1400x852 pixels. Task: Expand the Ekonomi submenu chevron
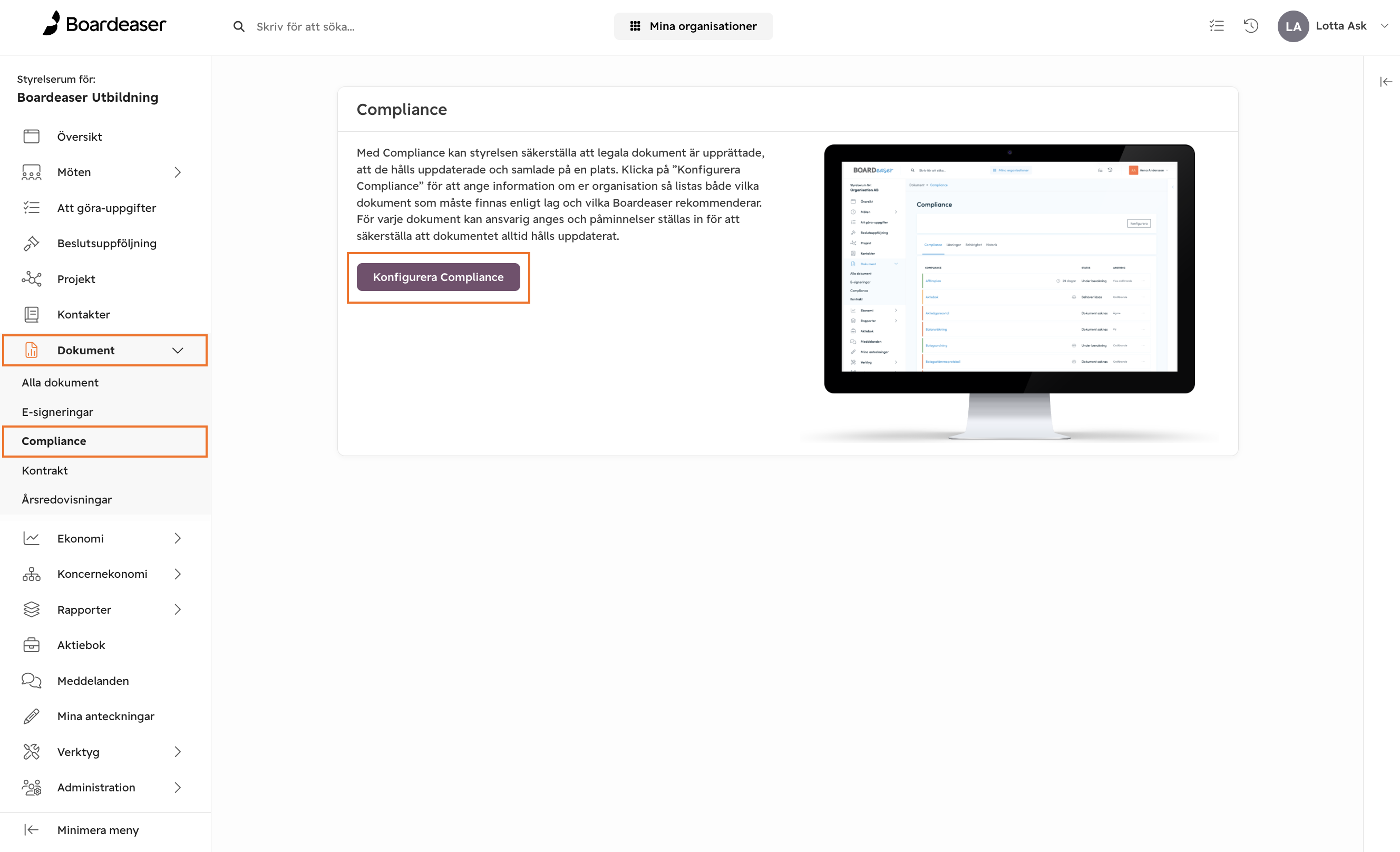click(x=178, y=538)
